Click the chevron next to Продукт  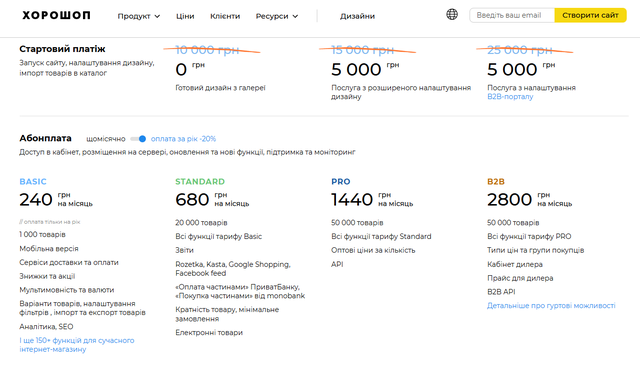coord(157,16)
